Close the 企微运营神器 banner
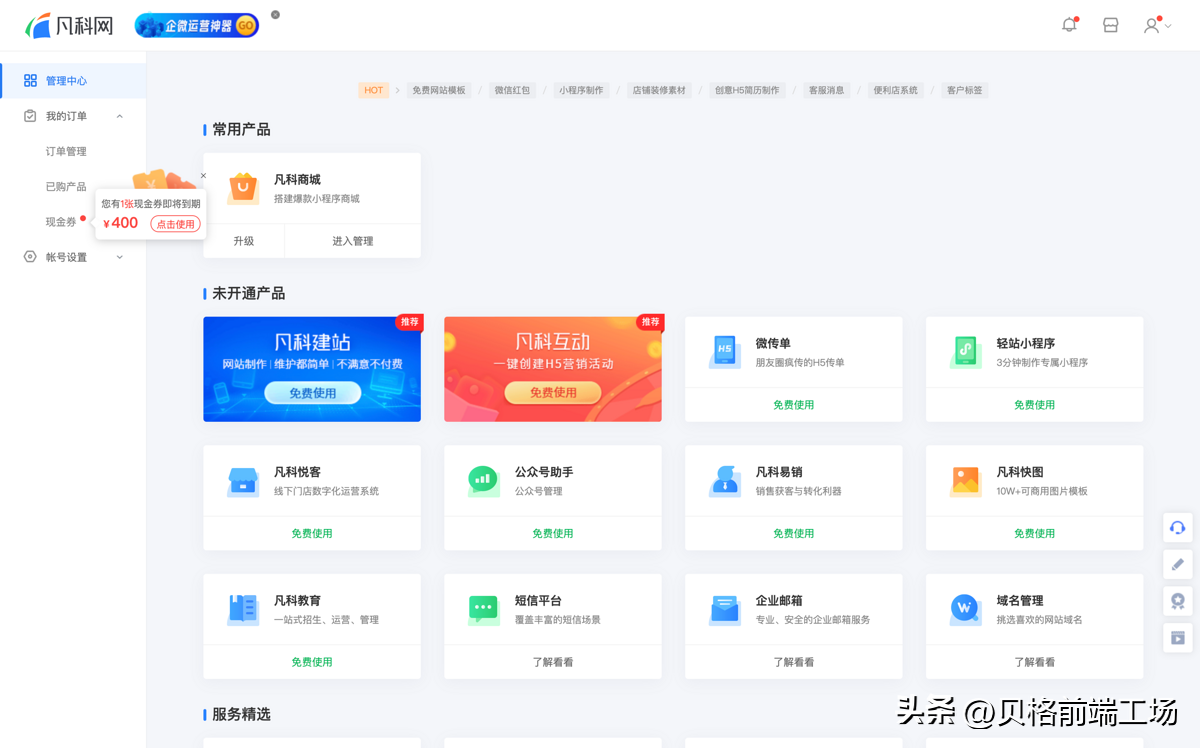The image size is (1200, 748). pos(275,15)
